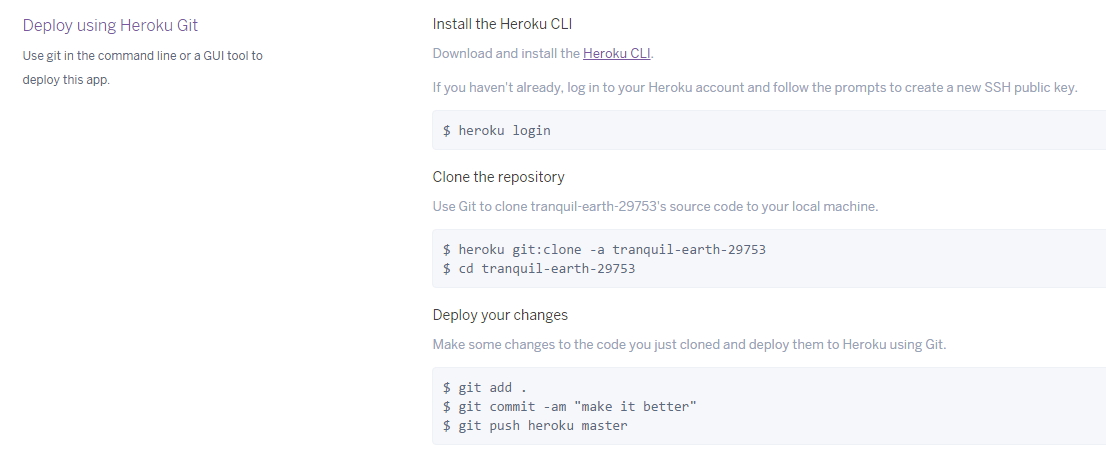Click the dollar prompt before heroku login
The height and width of the screenshot is (473, 1106).
pyautogui.click(x=446, y=130)
